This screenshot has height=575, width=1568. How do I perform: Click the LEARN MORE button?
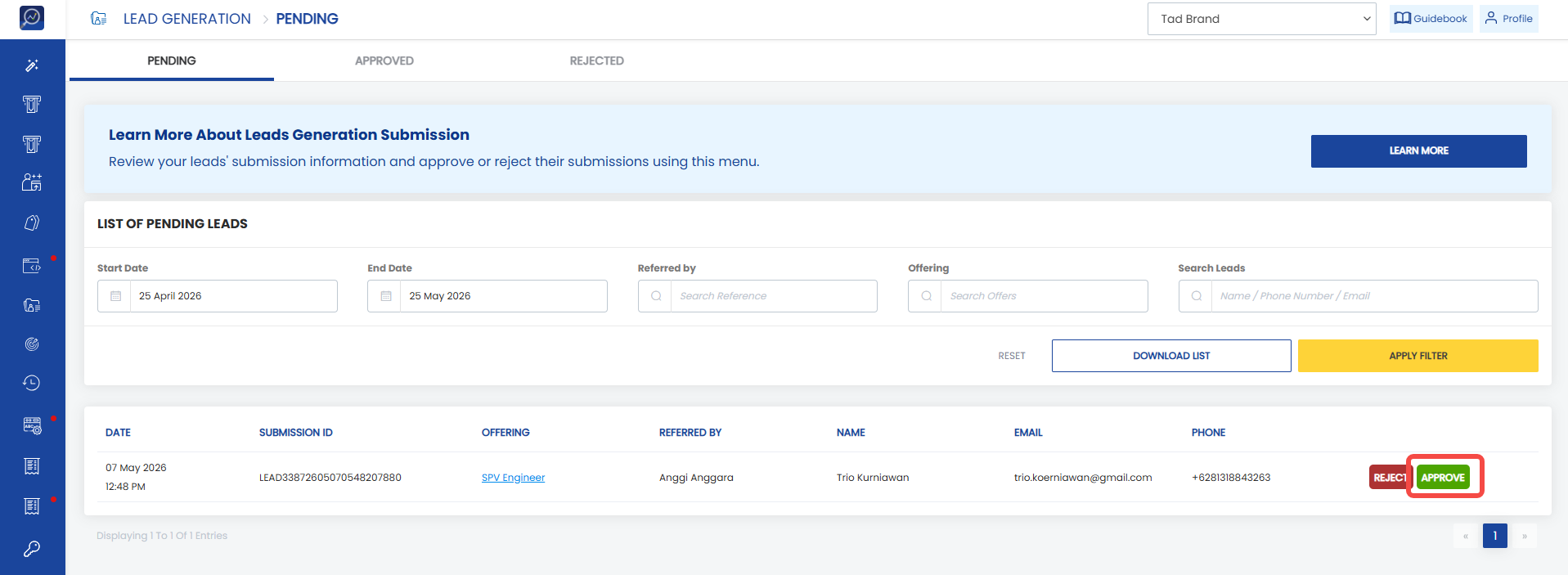click(x=1419, y=151)
